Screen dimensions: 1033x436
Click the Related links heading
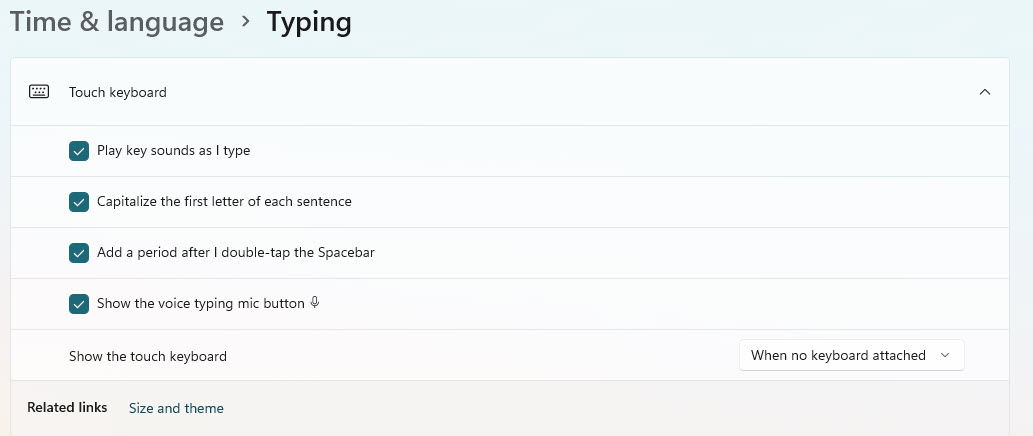click(x=67, y=408)
